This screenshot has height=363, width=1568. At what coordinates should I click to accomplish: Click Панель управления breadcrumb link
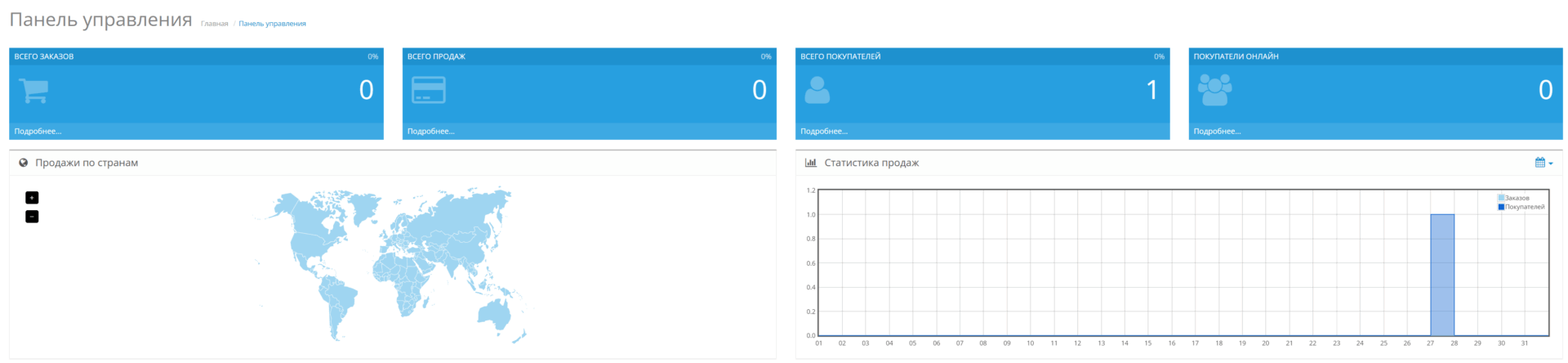tap(272, 24)
